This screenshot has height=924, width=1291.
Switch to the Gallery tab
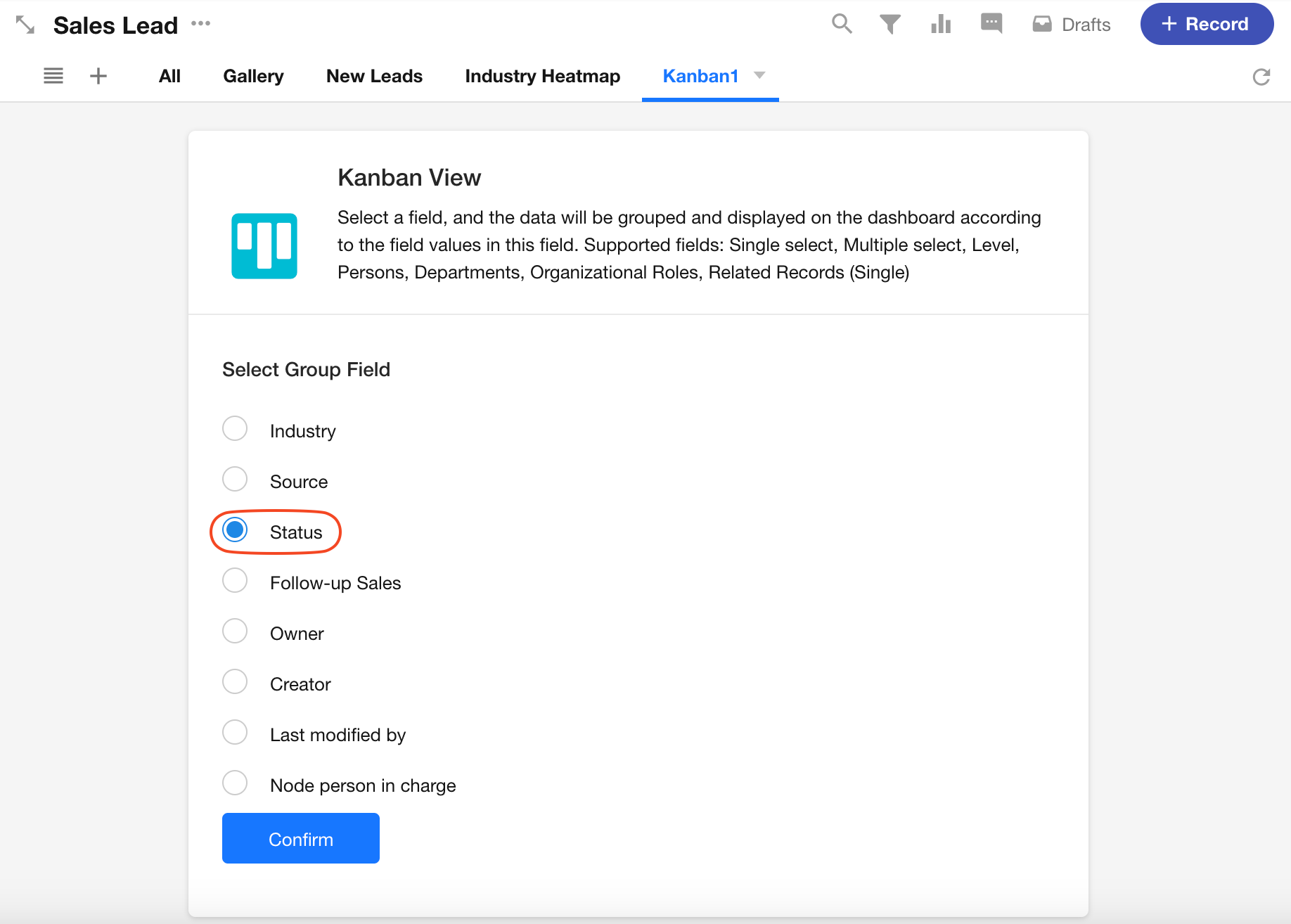[x=253, y=76]
